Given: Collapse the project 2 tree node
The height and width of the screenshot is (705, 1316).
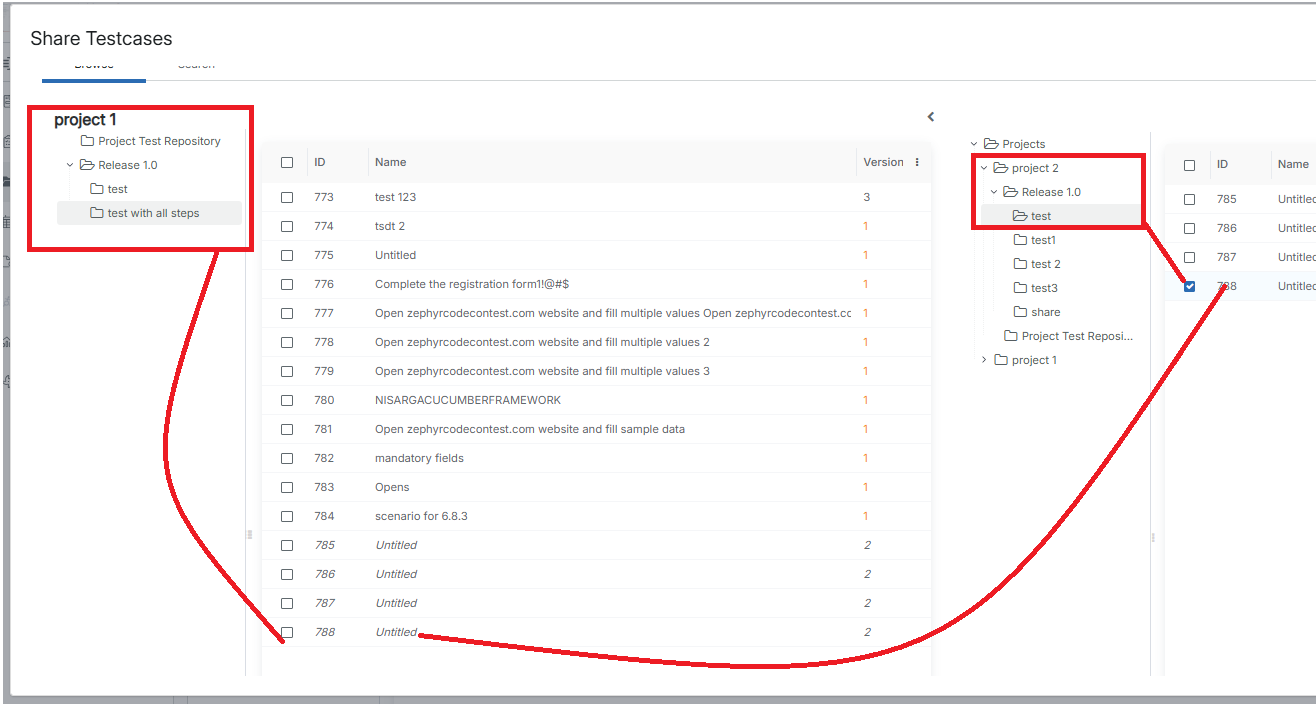Looking at the screenshot, I should 984,168.
